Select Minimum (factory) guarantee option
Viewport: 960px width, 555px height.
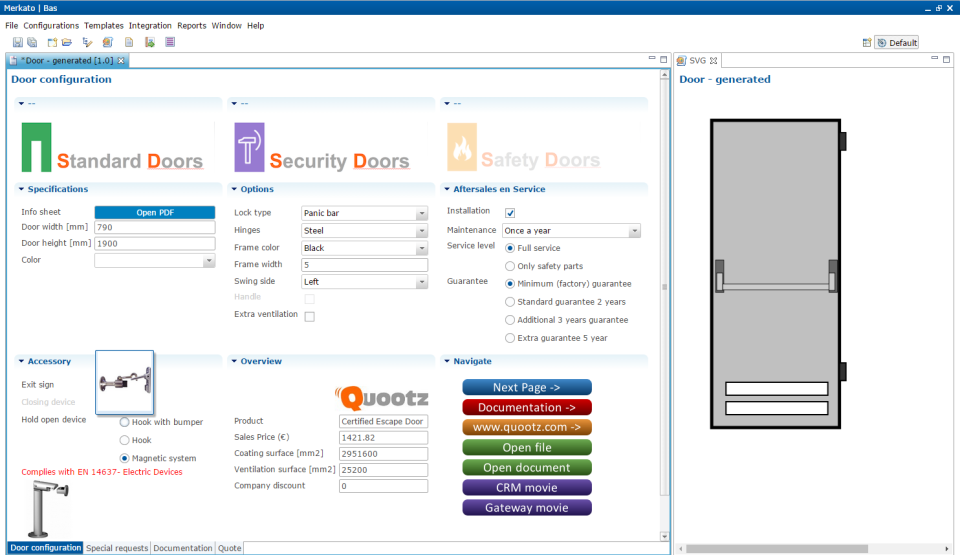[510, 284]
